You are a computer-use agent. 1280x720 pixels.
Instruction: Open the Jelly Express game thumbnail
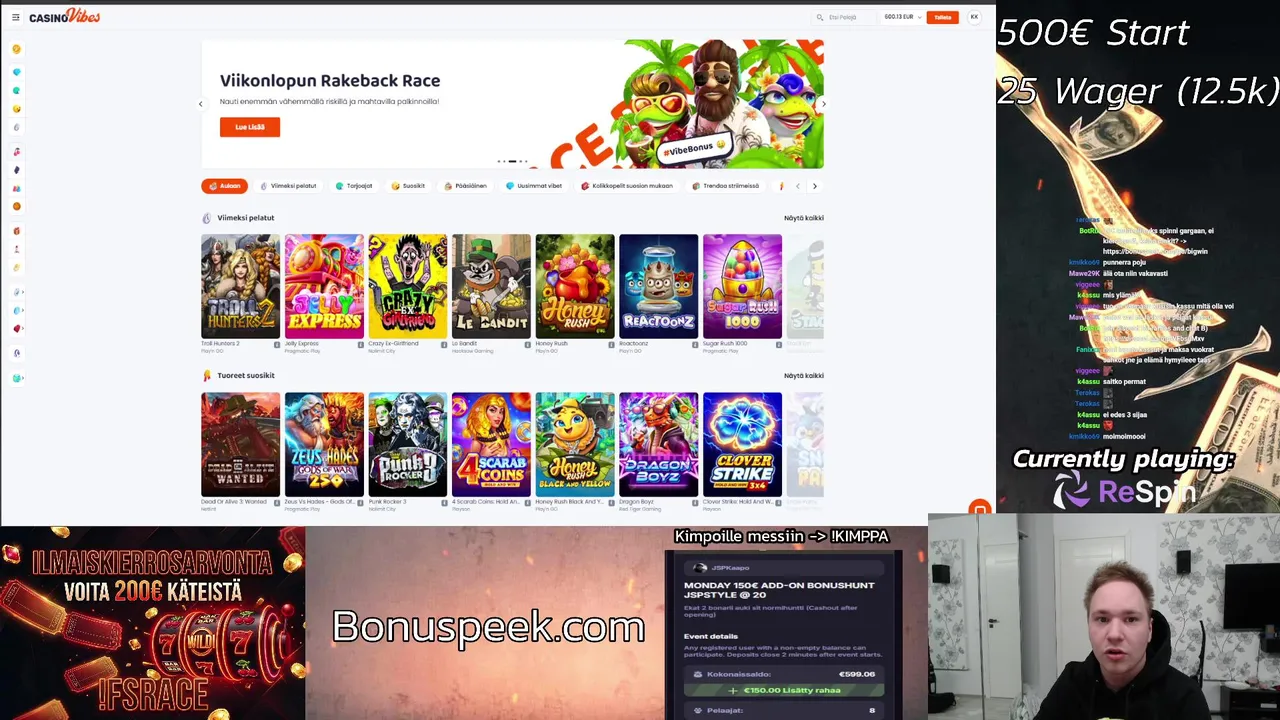(x=324, y=287)
